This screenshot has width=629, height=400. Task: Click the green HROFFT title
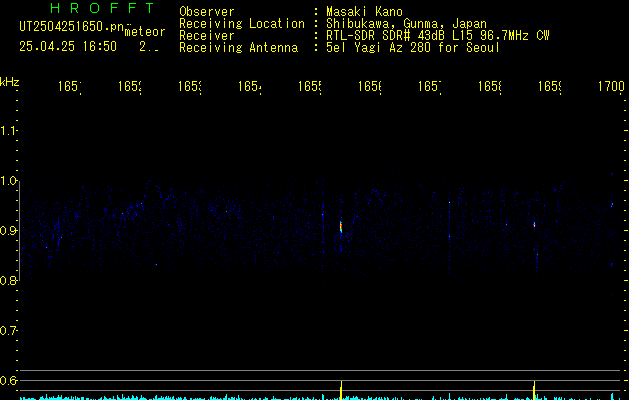(102, 8)
